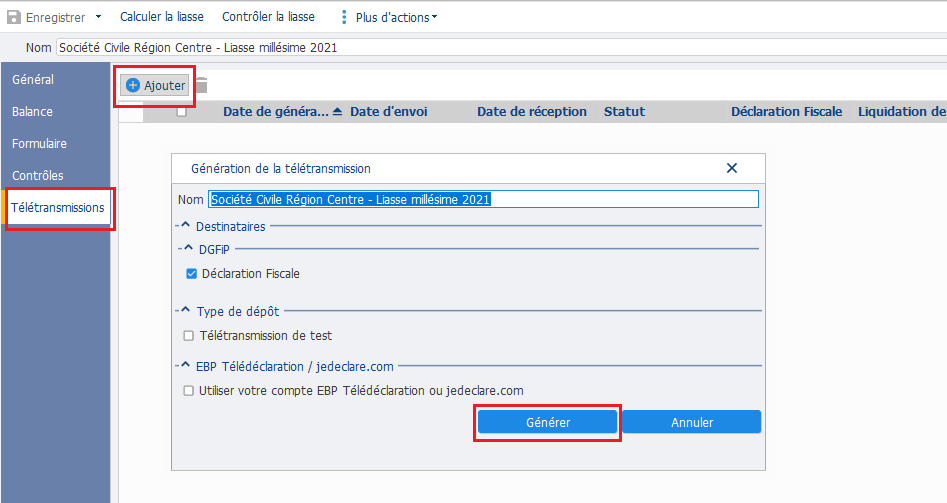Viewport: 947px width, 503px height.
Task: Click the Liquidation column header
Action: (900, 112)
